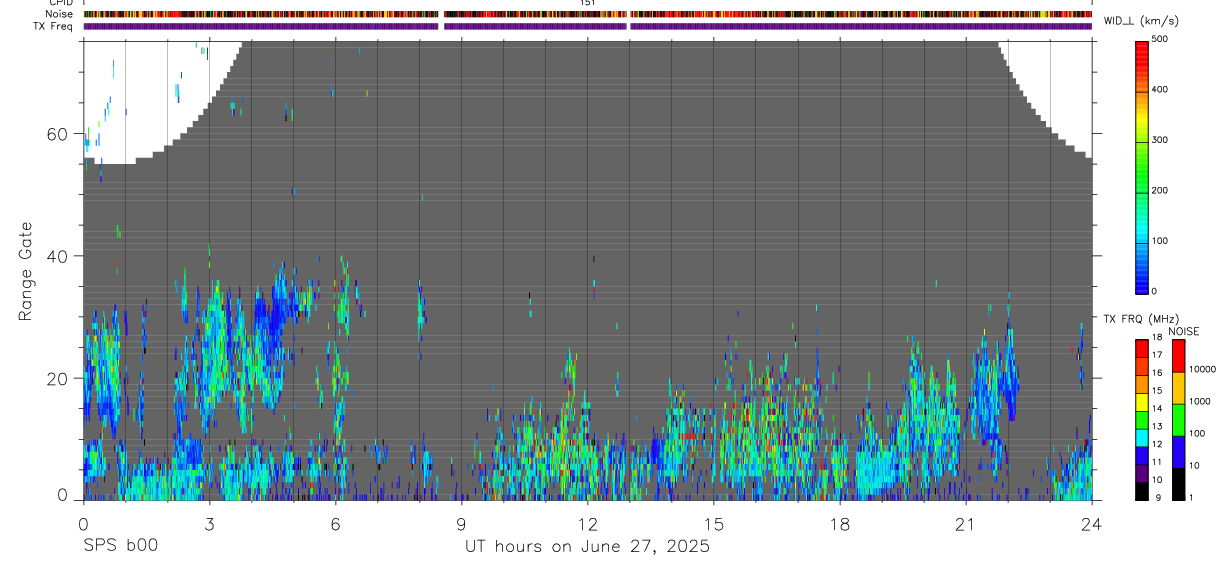Click the "9" hour tick on time axis
The height and width of the screenshot is (567, 1228).
pyautogui.click(x=461, y=523)
